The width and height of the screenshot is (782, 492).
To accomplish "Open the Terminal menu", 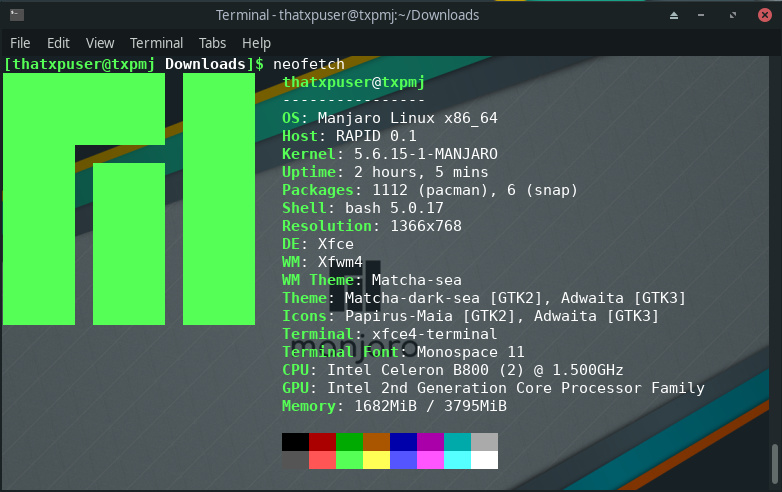I will tap(156, 43).
